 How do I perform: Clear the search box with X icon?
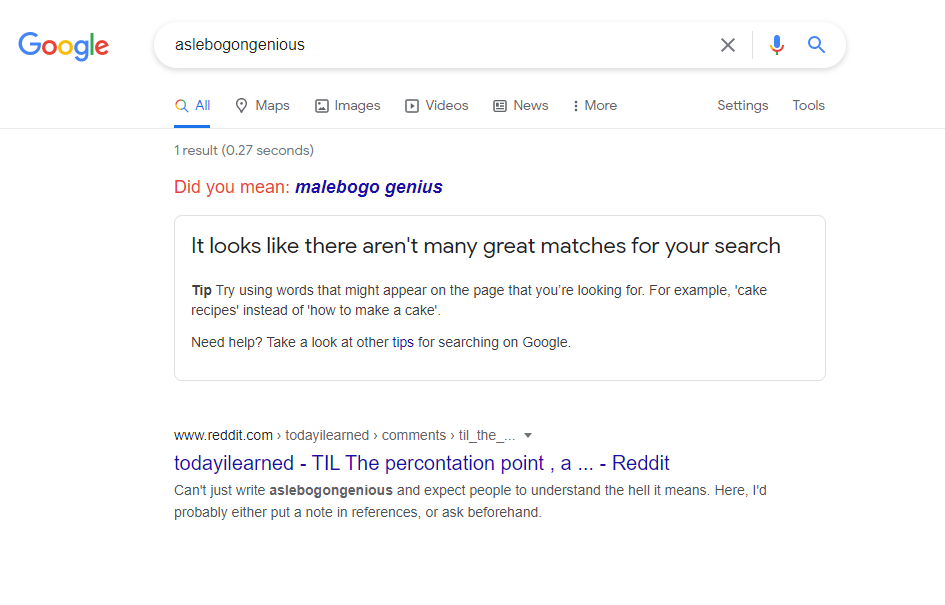click(x=727, y=45)
